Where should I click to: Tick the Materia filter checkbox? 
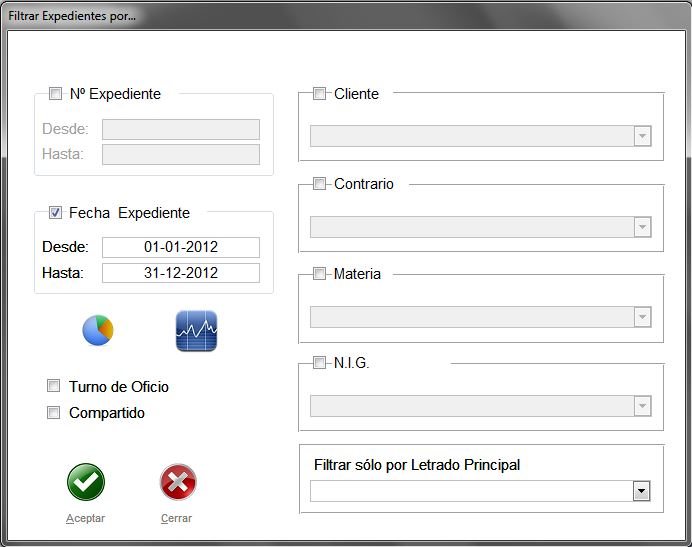point(320,274)
